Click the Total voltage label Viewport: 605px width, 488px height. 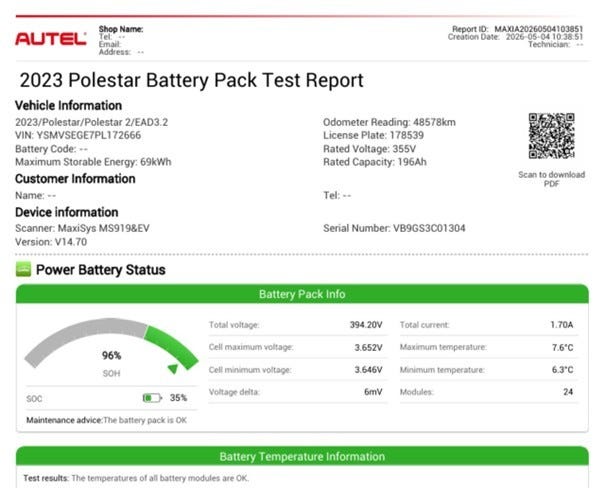tap(234, 325)
